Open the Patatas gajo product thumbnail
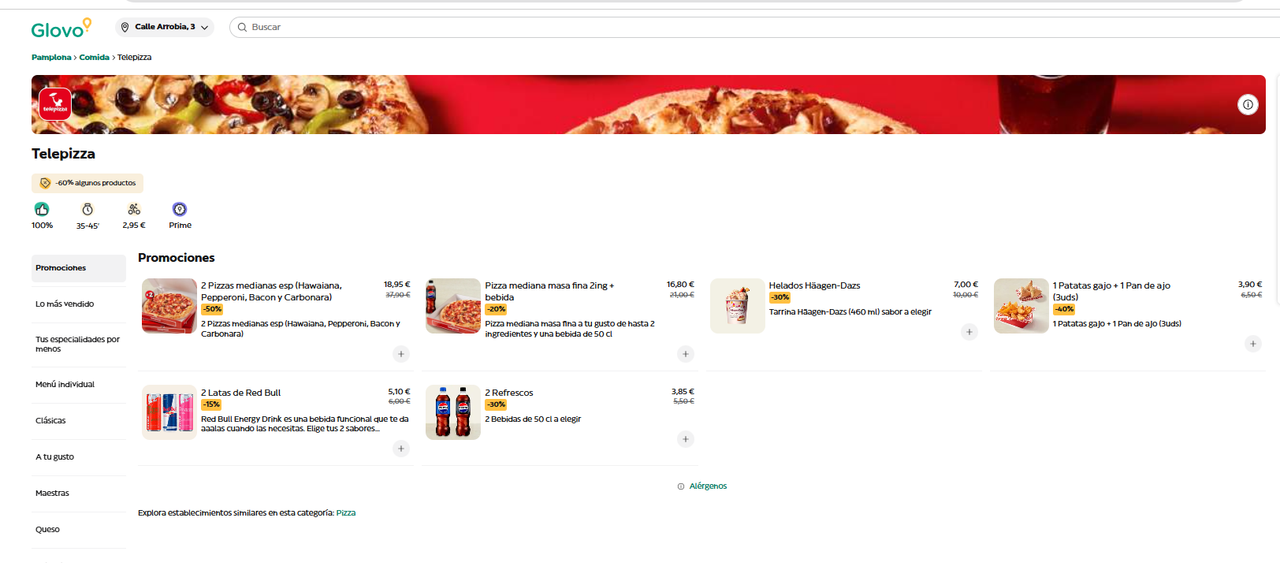1280x563 pixels. [1021, 306]
